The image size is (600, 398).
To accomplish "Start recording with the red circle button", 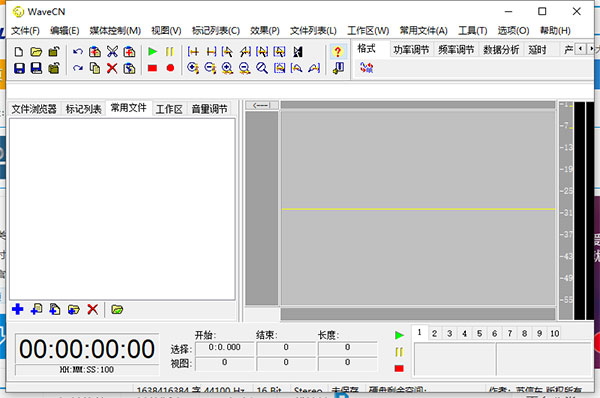I will tap(170, 68).
